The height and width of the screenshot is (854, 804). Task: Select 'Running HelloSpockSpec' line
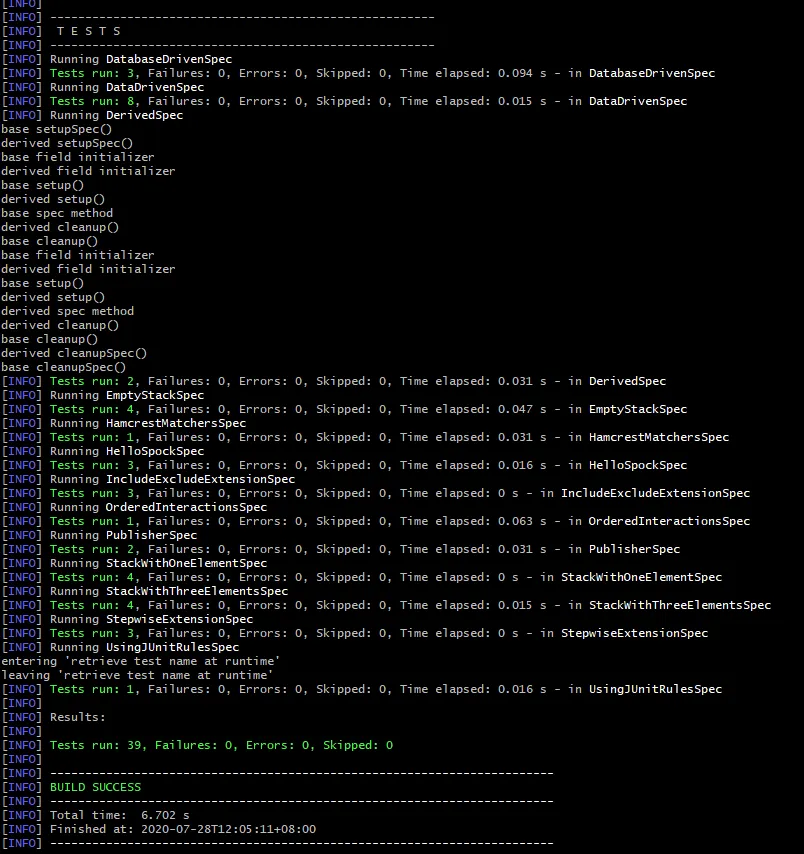103,452
